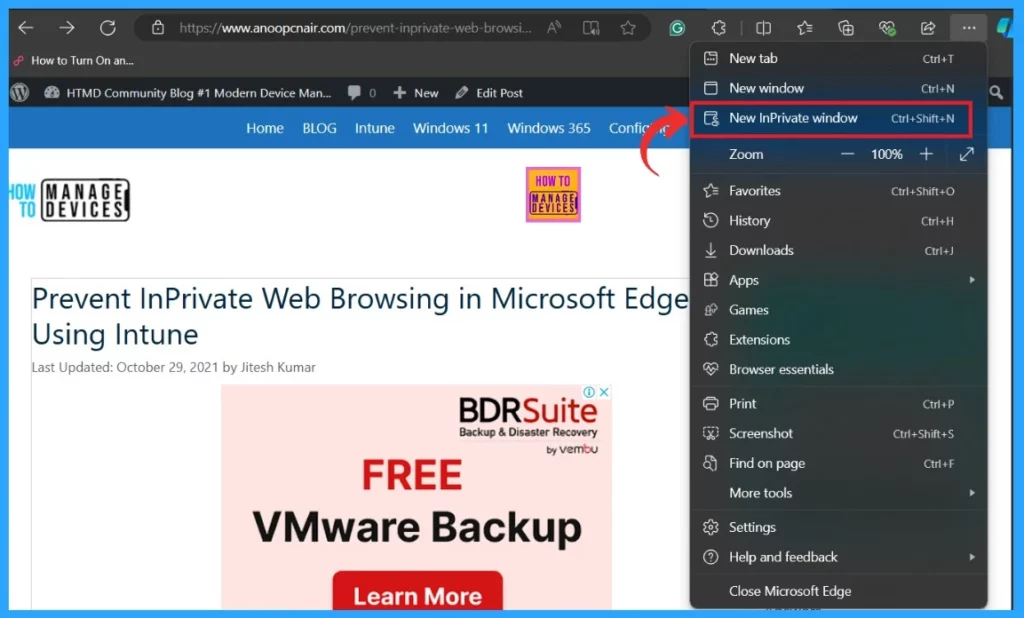This screenshot has height=618, width=1024.
Task: Choose Close Microsoft Edge
Action: coord(839,591)
